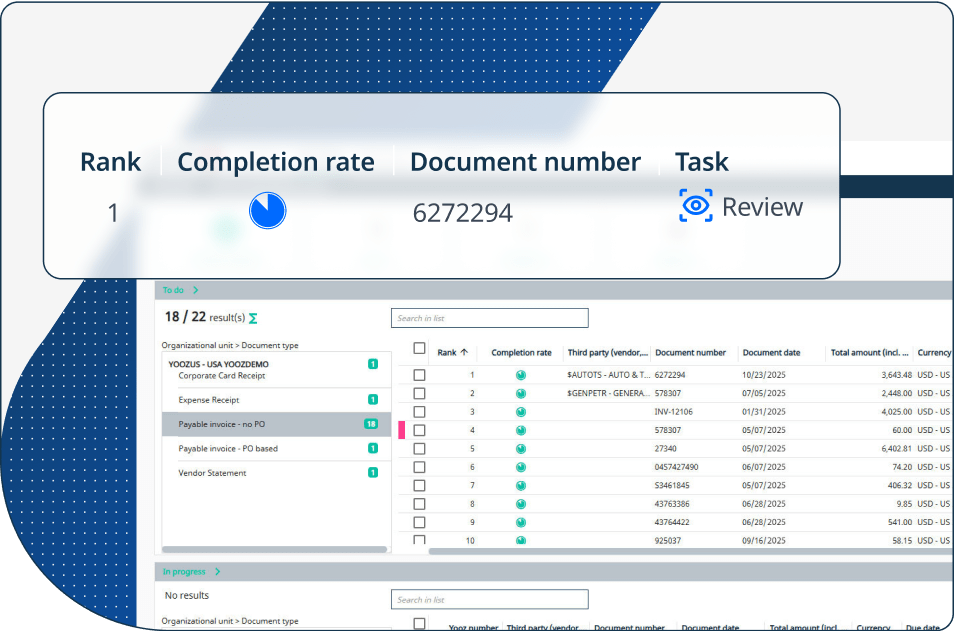
Task: Focus the Search in list field under In progress
Action: pyautogui.click(x=490, y=599)
